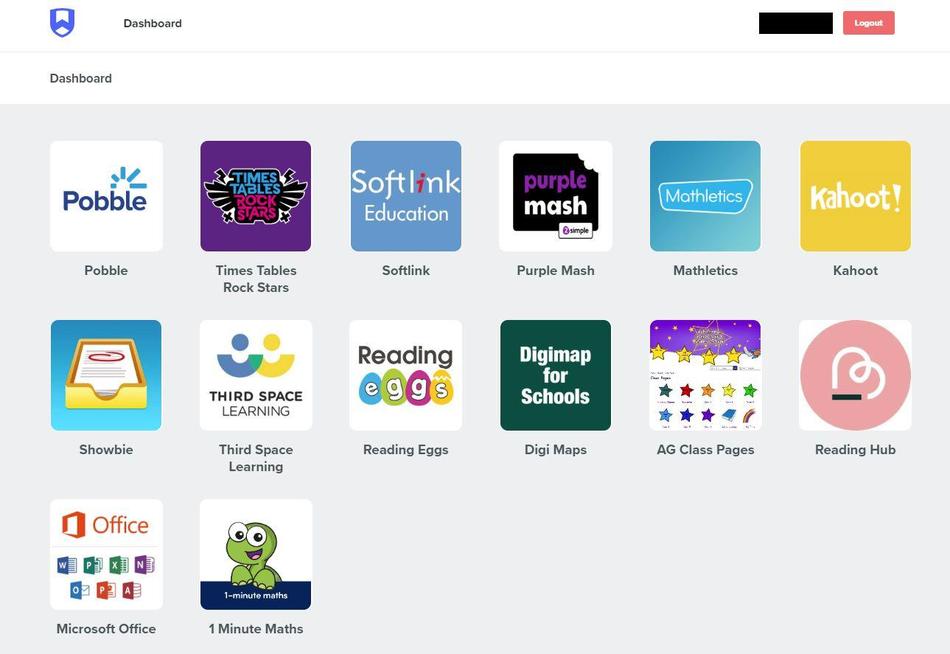This screenshot has height=654, width=950.
Task: Open the Showbie inbox tray icon
Action: click(106, 375)
